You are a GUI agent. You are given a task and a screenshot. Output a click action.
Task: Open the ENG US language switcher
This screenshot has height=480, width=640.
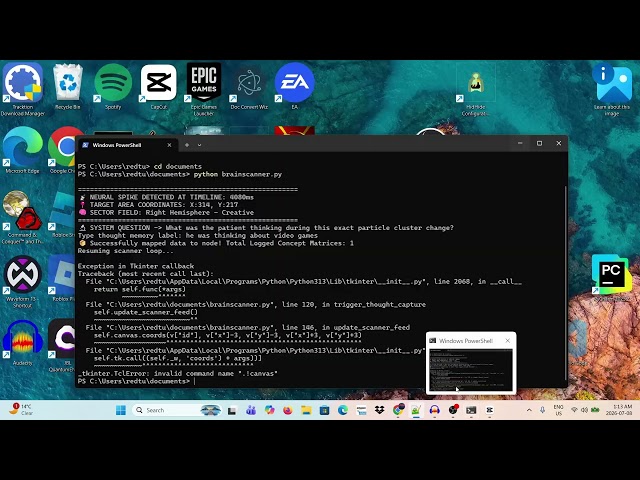(x=558, y=410)
